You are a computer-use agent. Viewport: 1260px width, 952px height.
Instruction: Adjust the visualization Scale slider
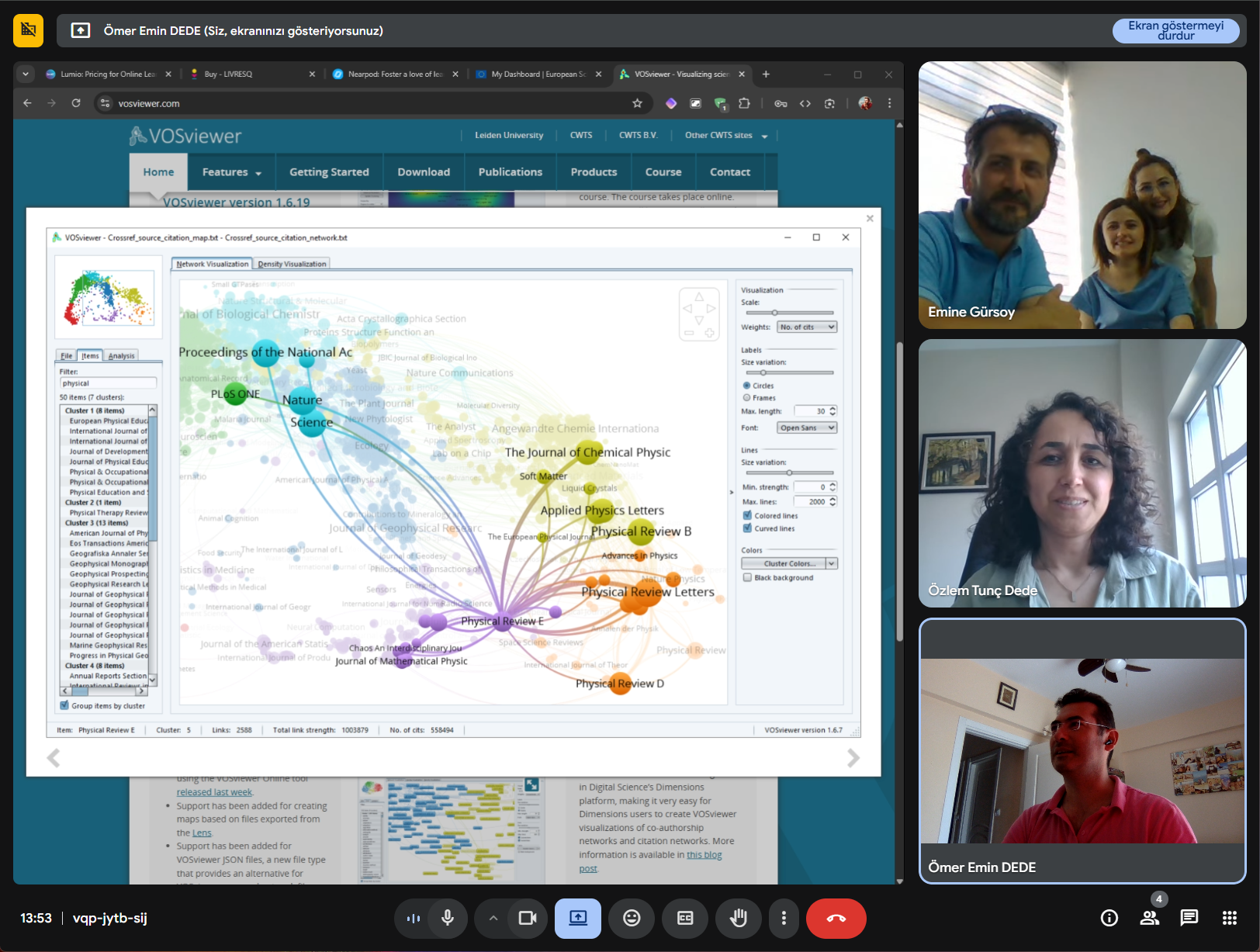click(x=774, y=313)
